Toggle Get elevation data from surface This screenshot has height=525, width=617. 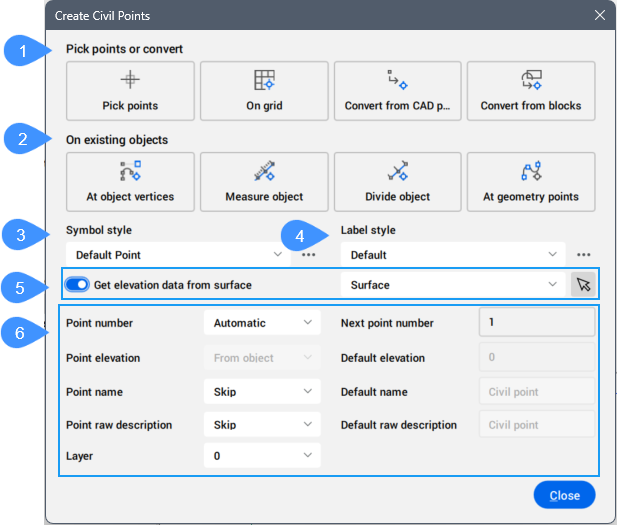point(78,285)
